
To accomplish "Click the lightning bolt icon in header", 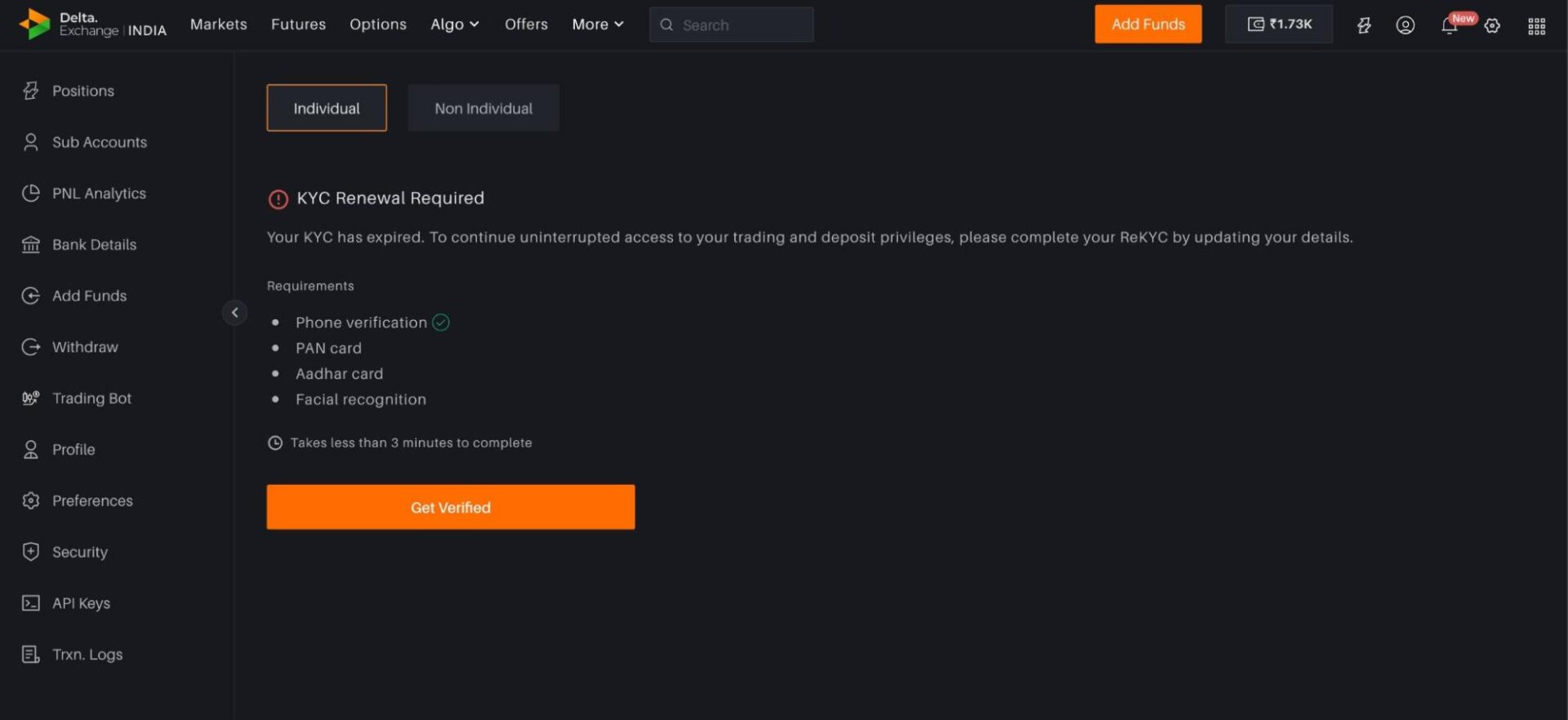I will pyautogui.click(x=1363, y=25).
